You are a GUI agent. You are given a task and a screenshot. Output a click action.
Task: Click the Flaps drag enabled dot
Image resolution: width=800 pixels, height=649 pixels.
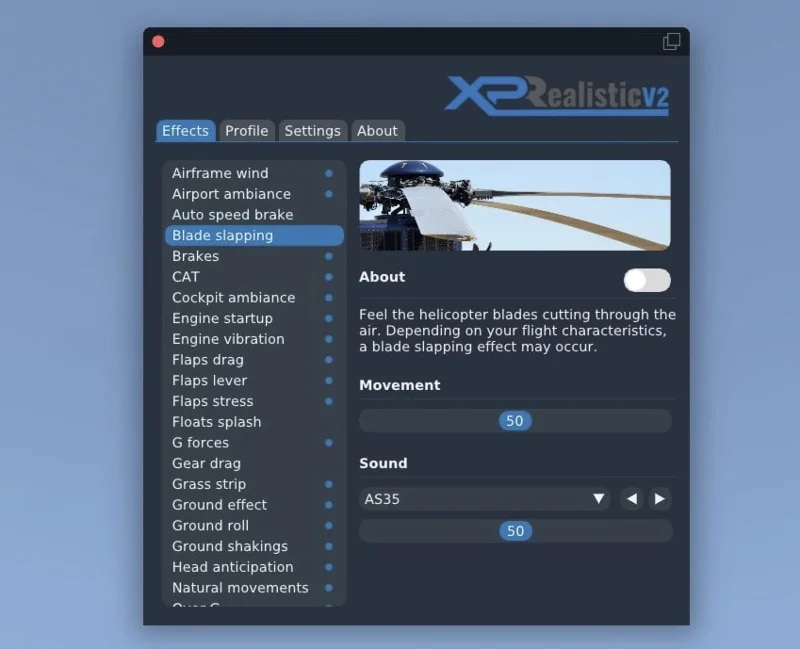click(329, 360)
